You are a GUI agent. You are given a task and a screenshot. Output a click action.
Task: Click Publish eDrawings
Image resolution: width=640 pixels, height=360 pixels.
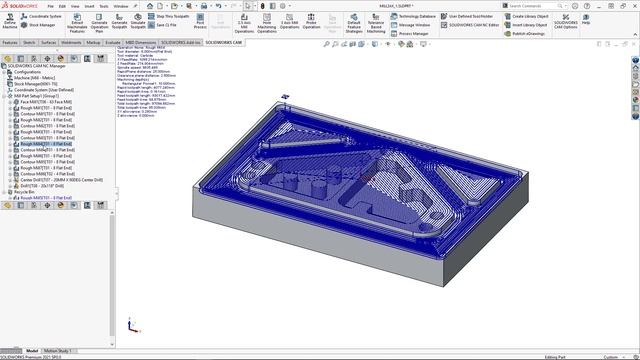point(524,34)
